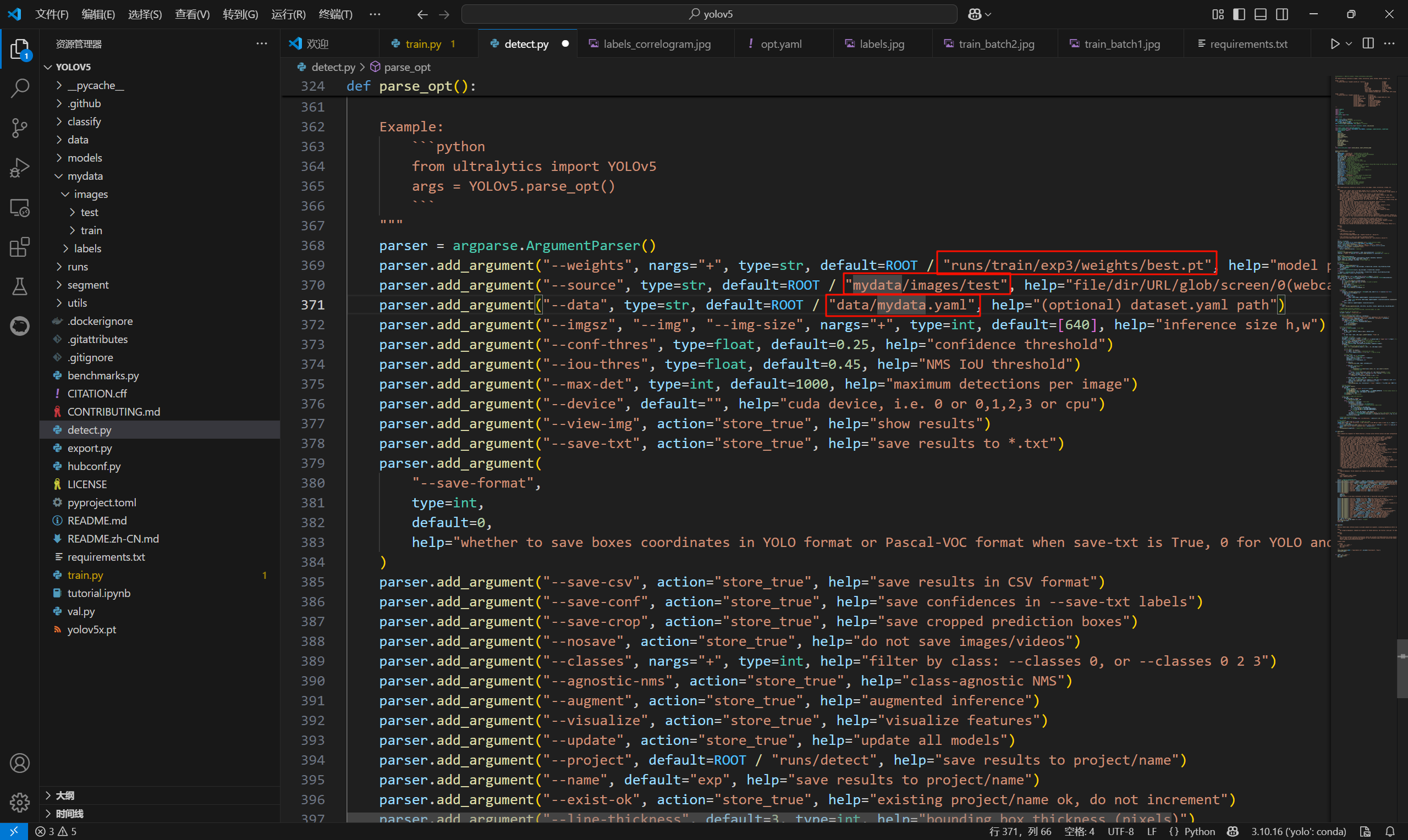Open the Run and Debug view
Screen dimensions: 1408x840
pyautogui.click(x=20, y=168)
